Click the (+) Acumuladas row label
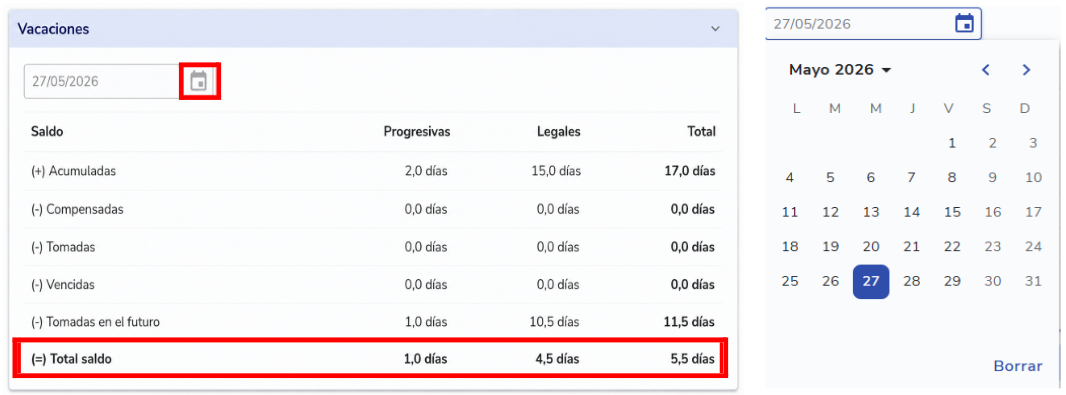 [x=73, y=171]
